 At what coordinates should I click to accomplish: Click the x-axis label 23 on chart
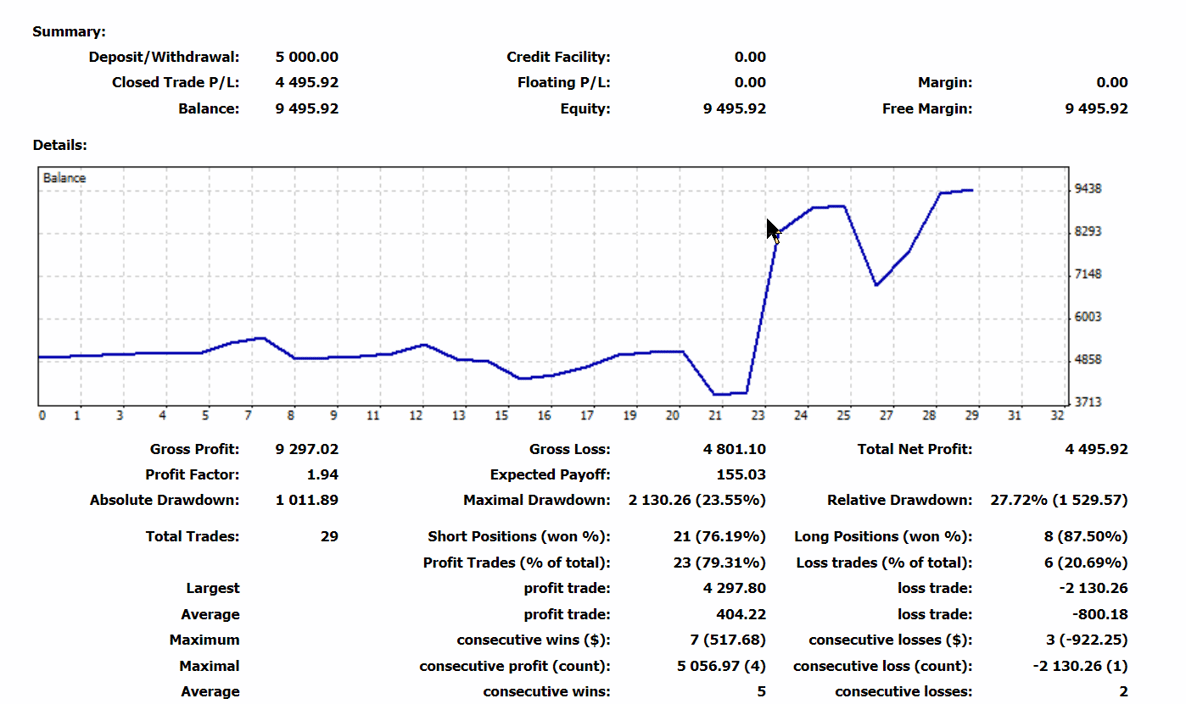758,415
